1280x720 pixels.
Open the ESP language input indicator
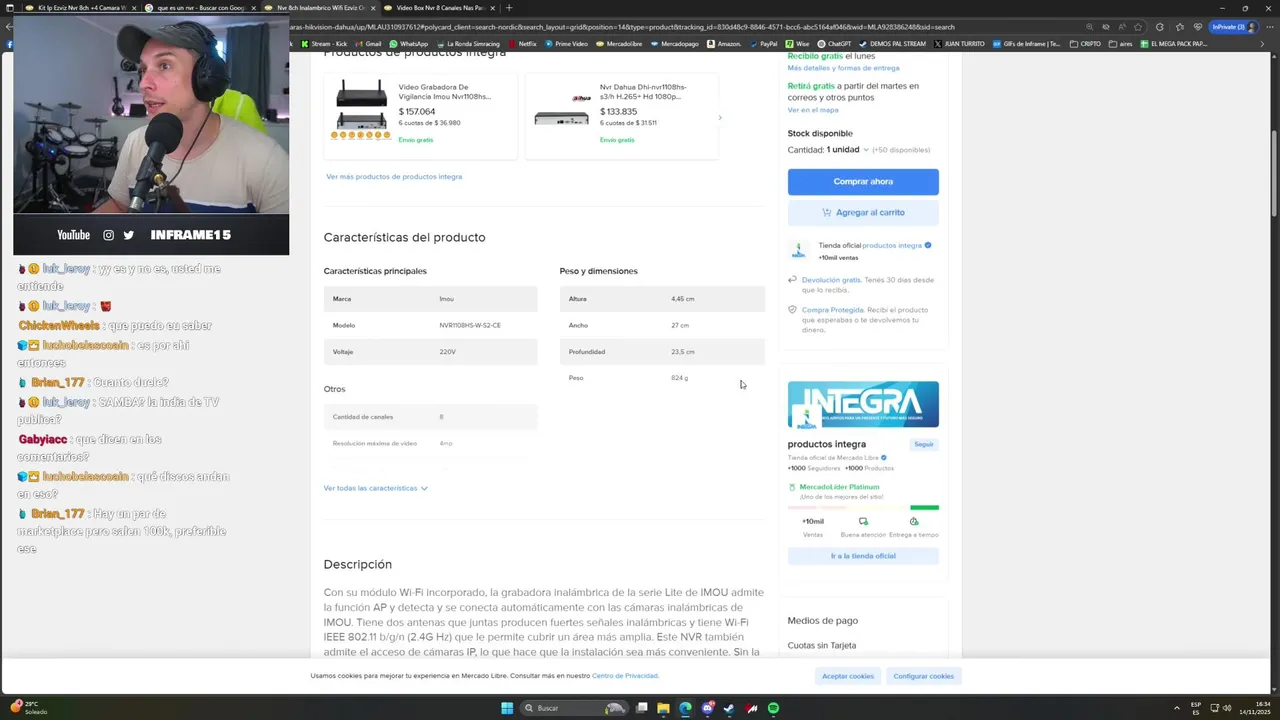1196,708
